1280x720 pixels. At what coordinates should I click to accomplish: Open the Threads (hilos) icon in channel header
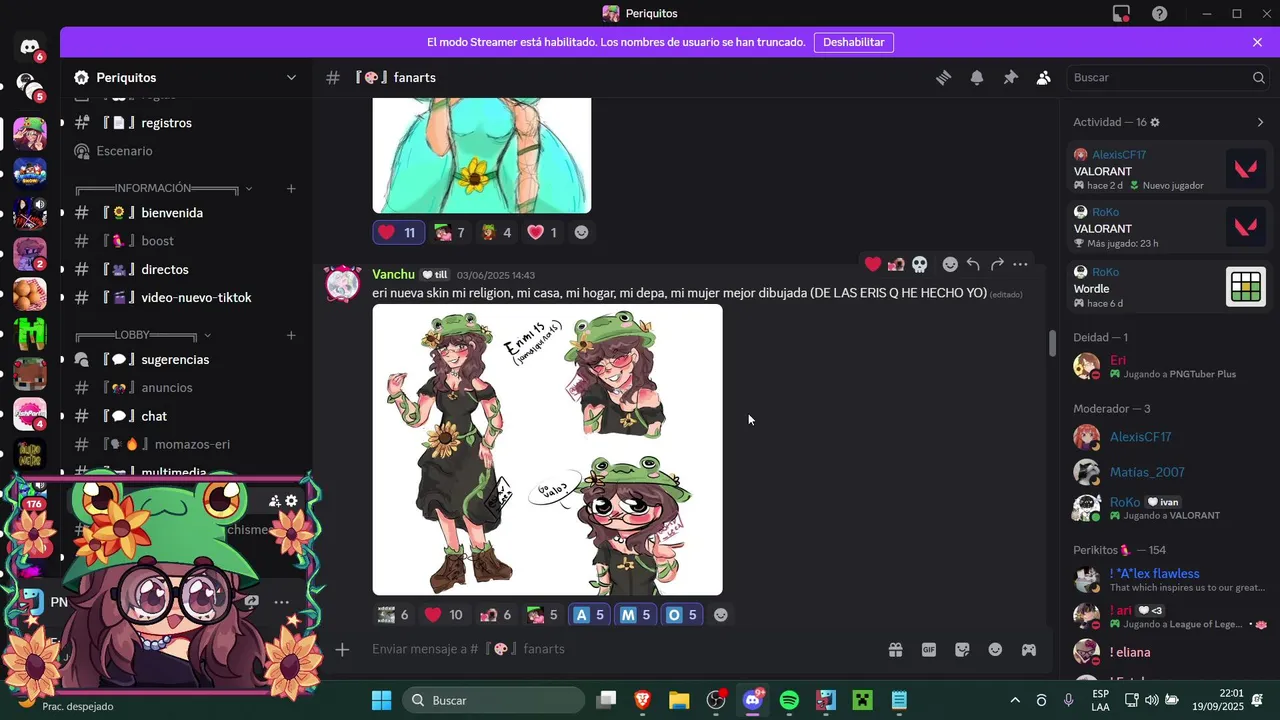coord(943,78)
